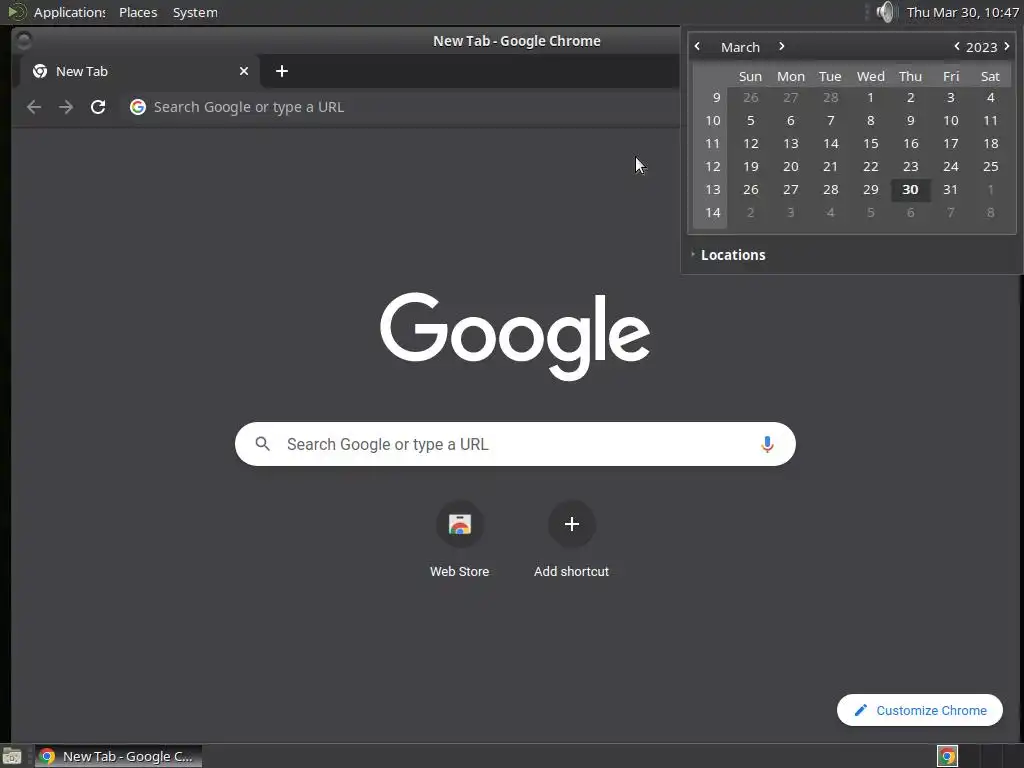This screenshot has width=1024, height=768.
Task: Open the Applications menu
Action: pos(69,12)
